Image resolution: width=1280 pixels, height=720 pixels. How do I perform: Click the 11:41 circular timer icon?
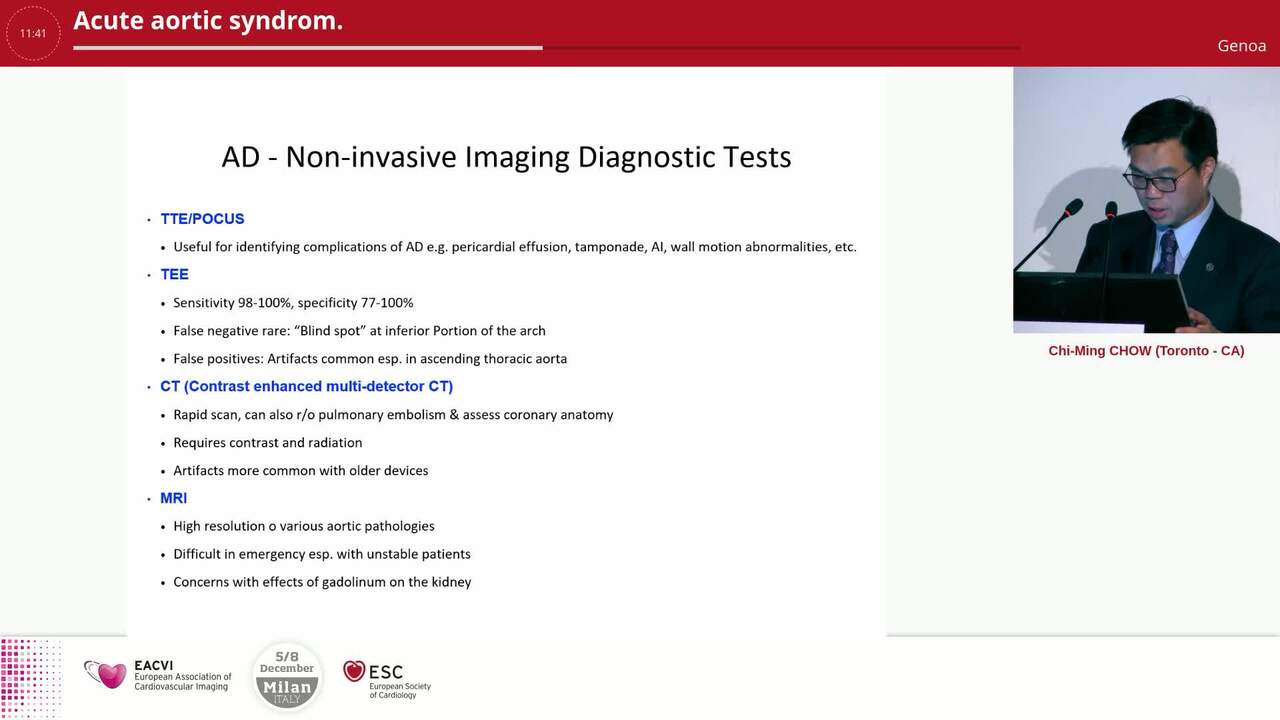tap(33, 33)
